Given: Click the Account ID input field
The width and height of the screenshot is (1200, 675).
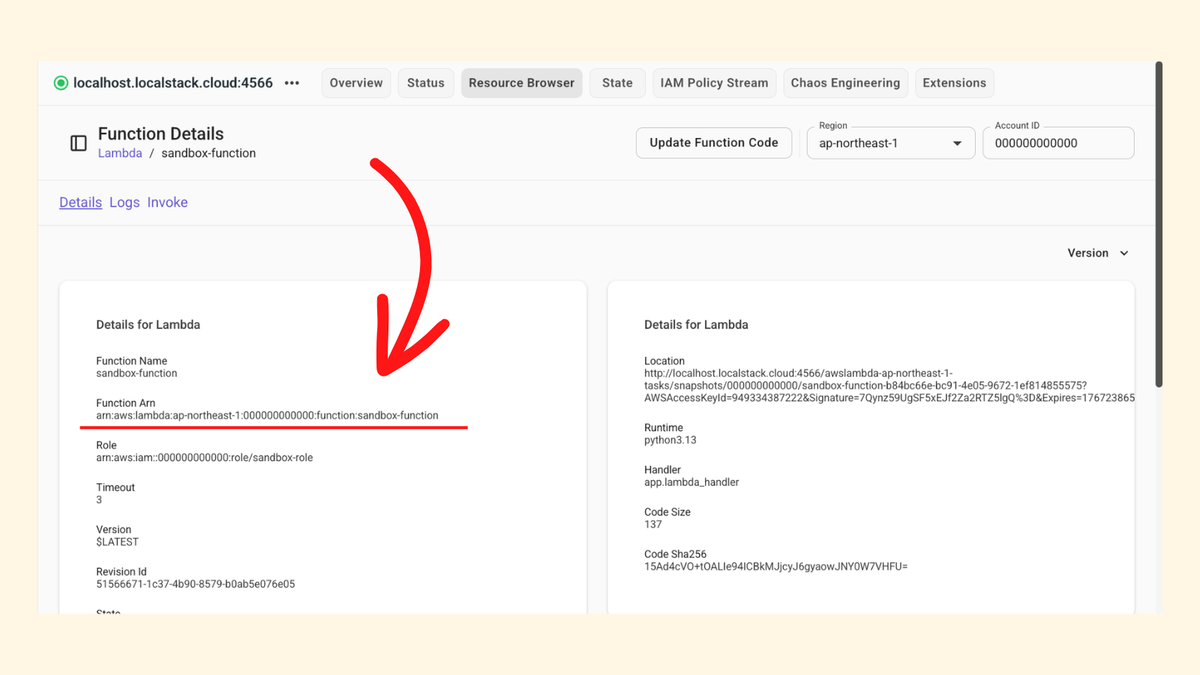Looking at the screenshot, I should click(x=1058, y=143).
